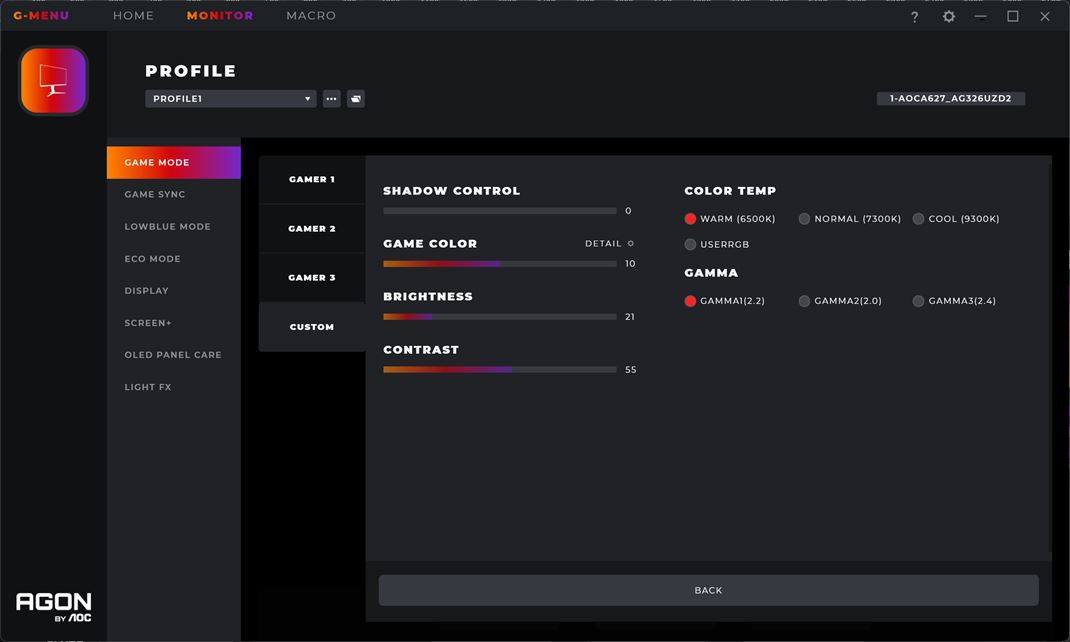
Task: Click the Game Color DETAIL gear icon
Action: click(631, 244)
